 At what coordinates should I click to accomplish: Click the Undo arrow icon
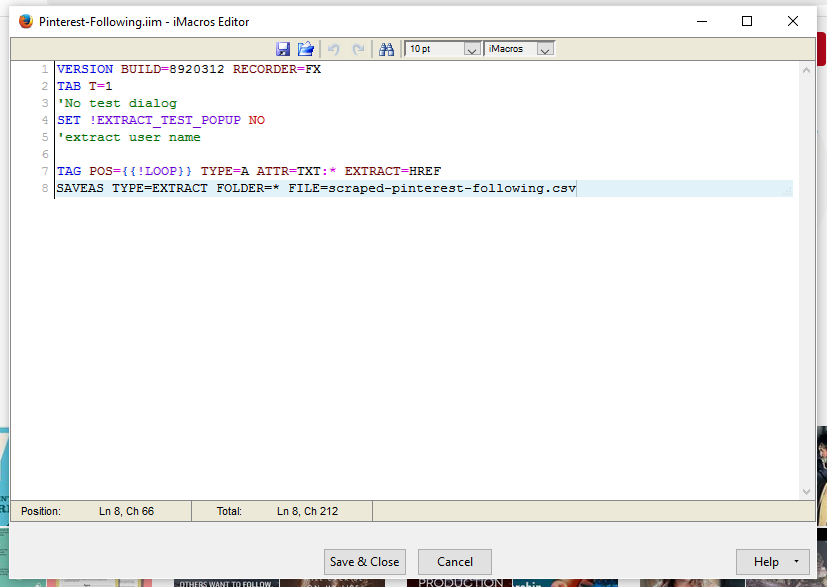[x=334, y=49]
